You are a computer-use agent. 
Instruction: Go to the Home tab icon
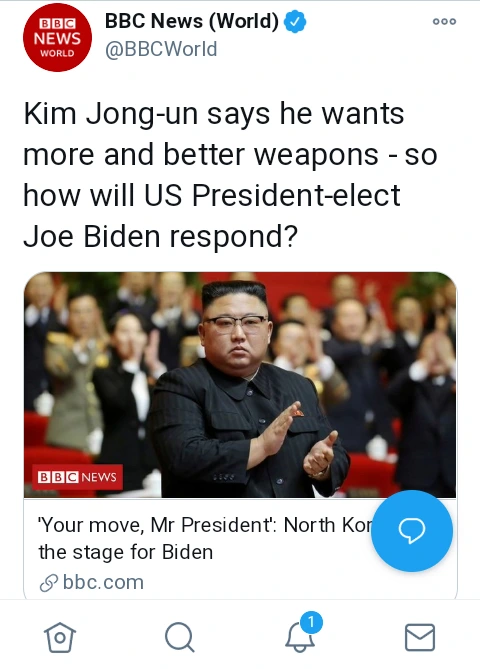pos(60,637)
